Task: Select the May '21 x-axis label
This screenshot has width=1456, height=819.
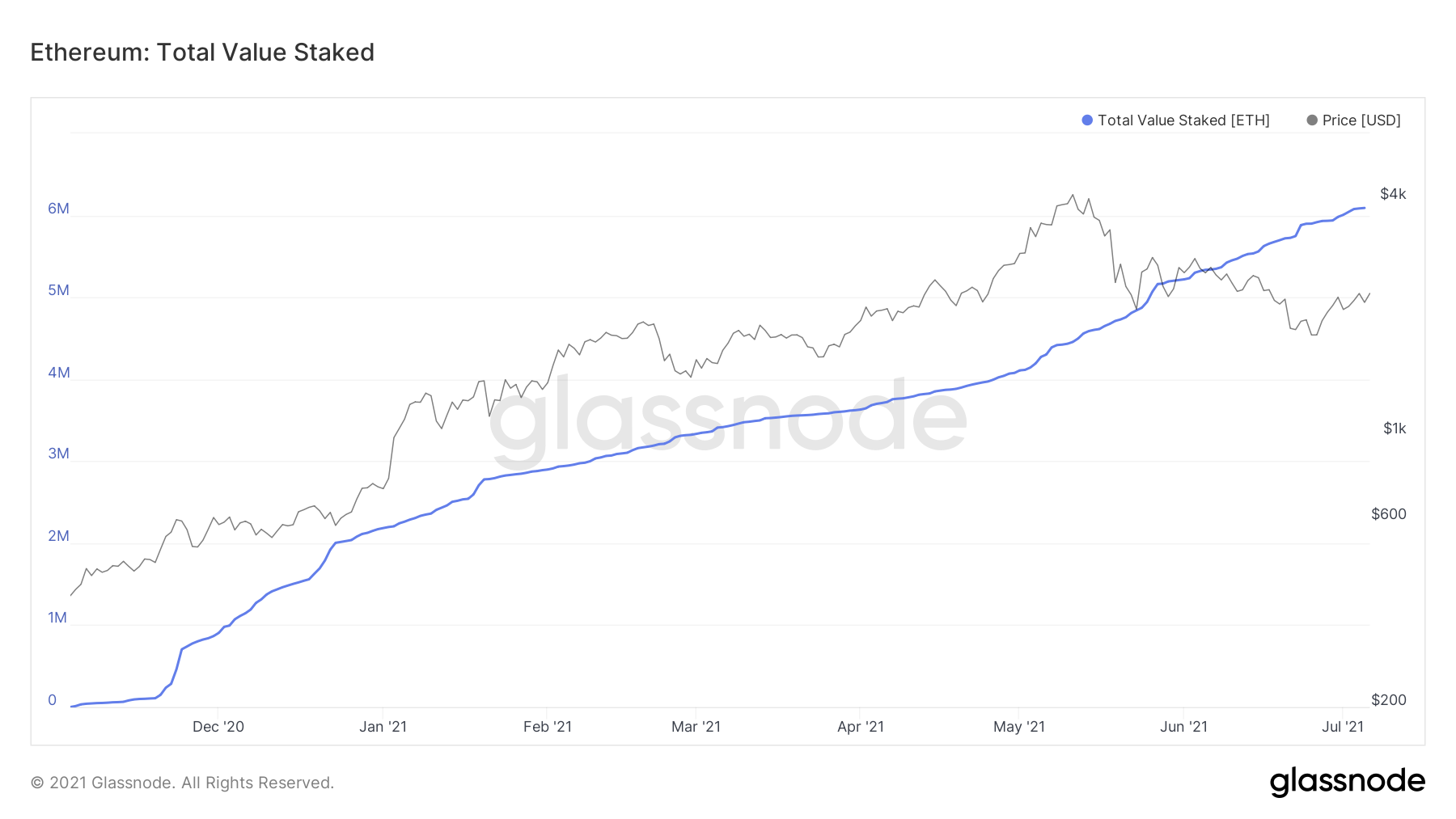Action: pyautogui.click(x=1019, y=727)
